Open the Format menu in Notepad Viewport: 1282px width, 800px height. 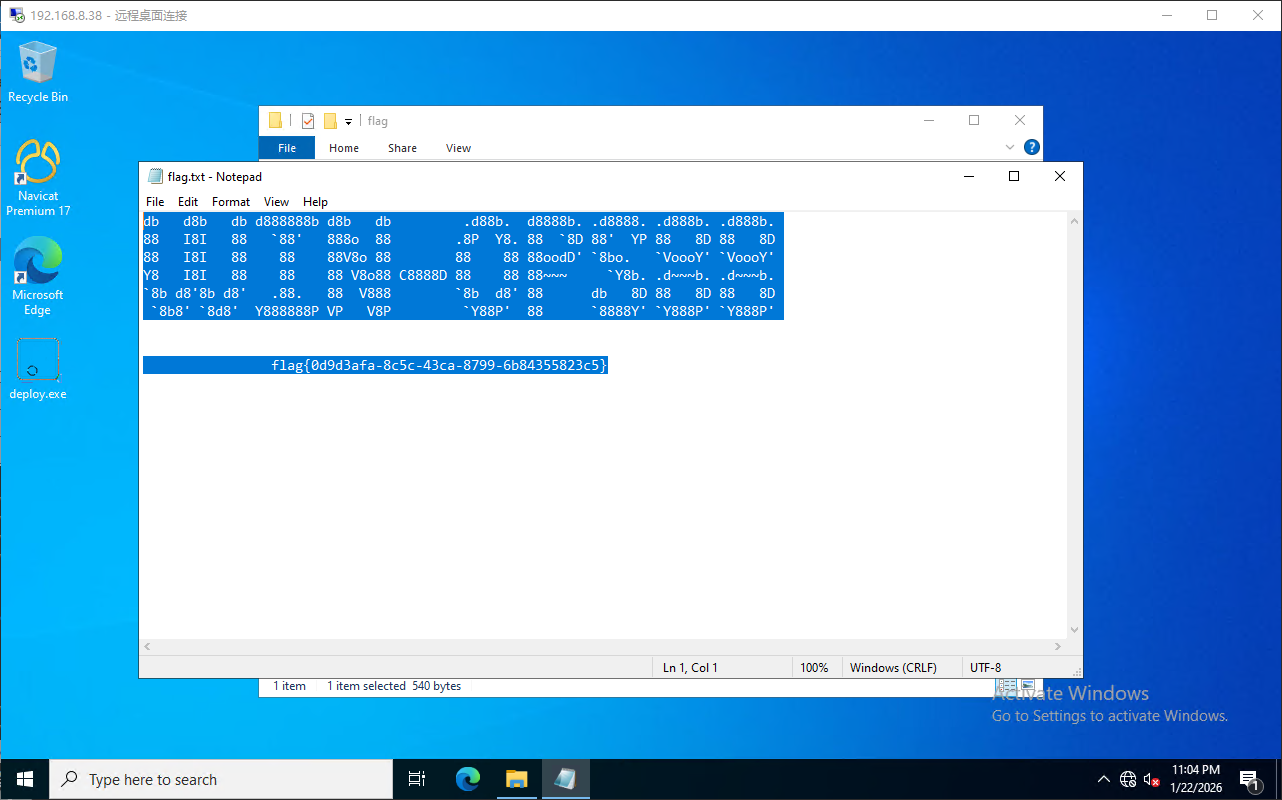(231, 202)
